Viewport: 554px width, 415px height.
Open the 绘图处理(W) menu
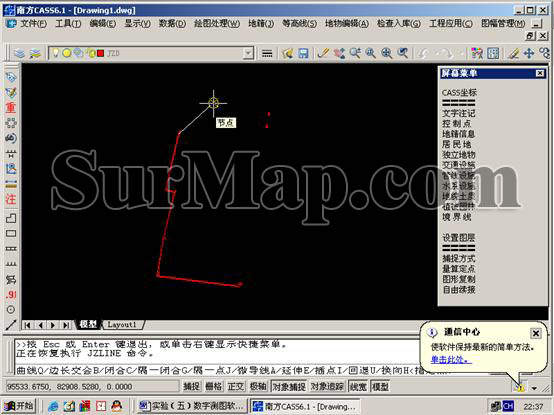pos(217,24)
